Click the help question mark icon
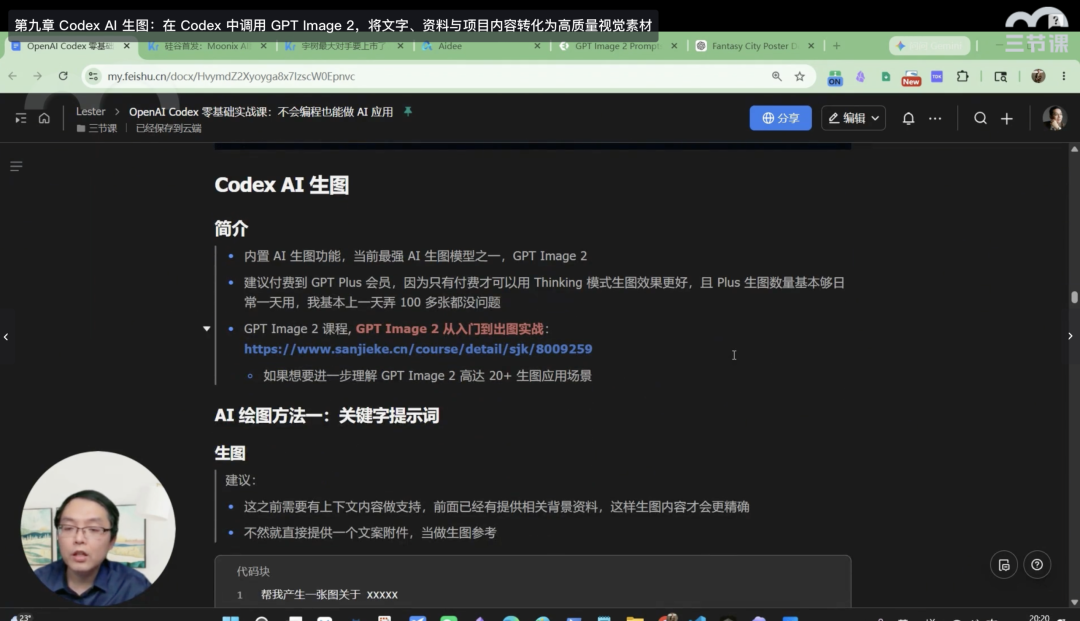Viewport: 1080px width, 621px height. (1037, 565)
